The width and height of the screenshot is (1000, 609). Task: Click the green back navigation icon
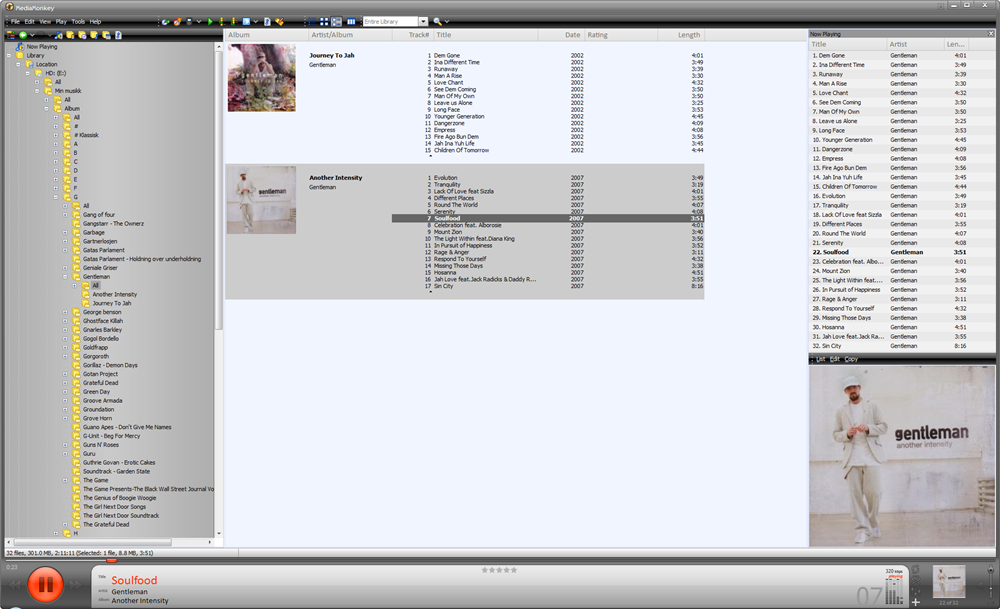point(23,35)
